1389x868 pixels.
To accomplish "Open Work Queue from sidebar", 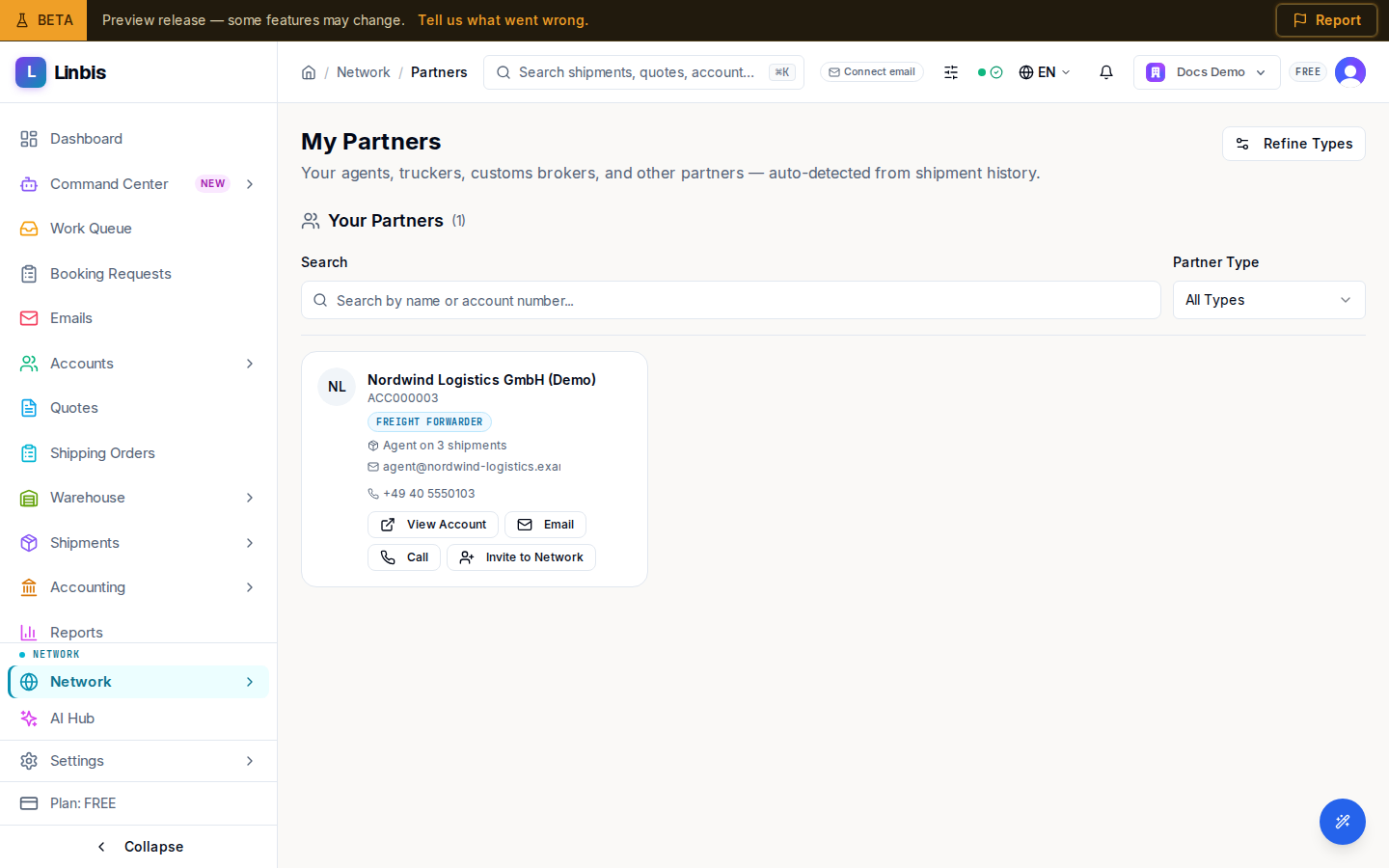I will tap(139, 229).
